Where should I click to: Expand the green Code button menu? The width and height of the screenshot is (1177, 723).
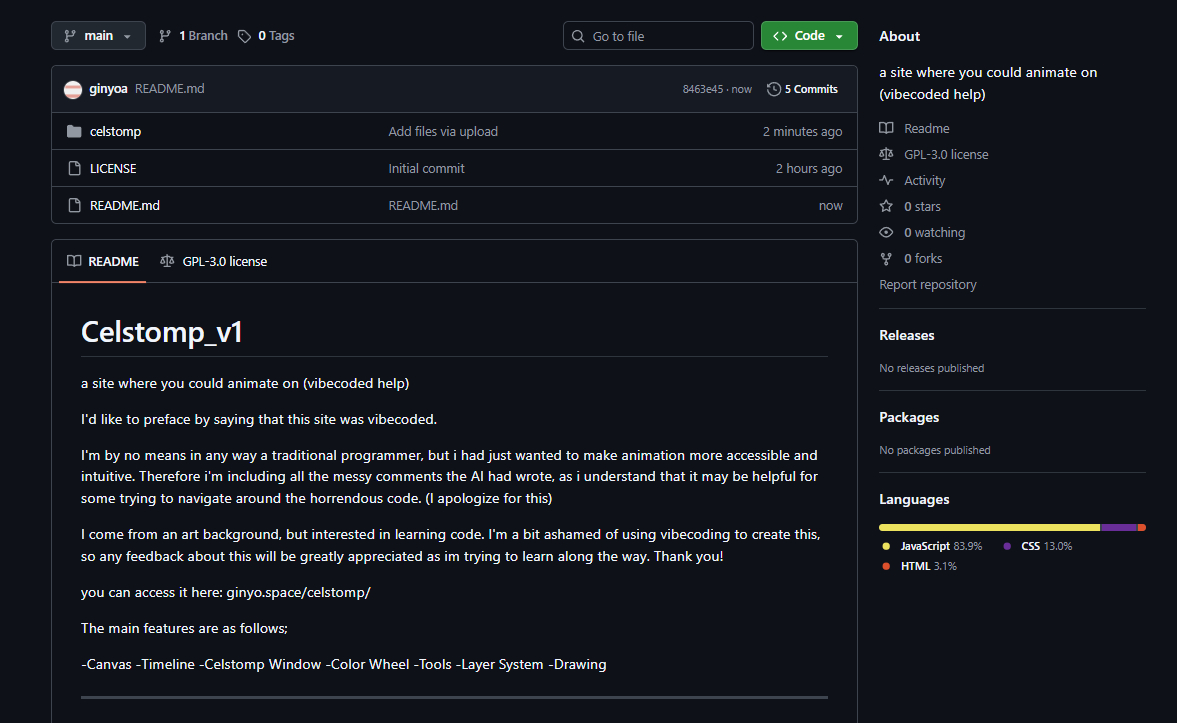pos(808,36)
